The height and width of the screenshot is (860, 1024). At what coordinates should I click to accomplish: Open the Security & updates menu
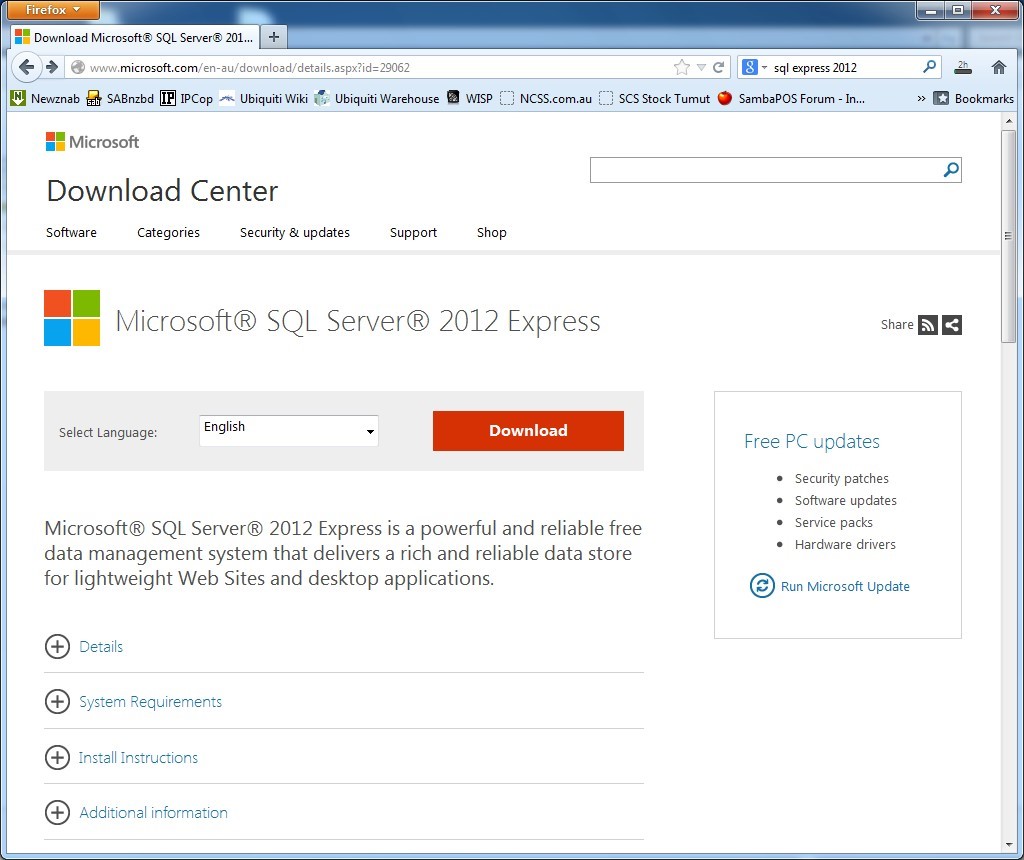coord(294,232)
